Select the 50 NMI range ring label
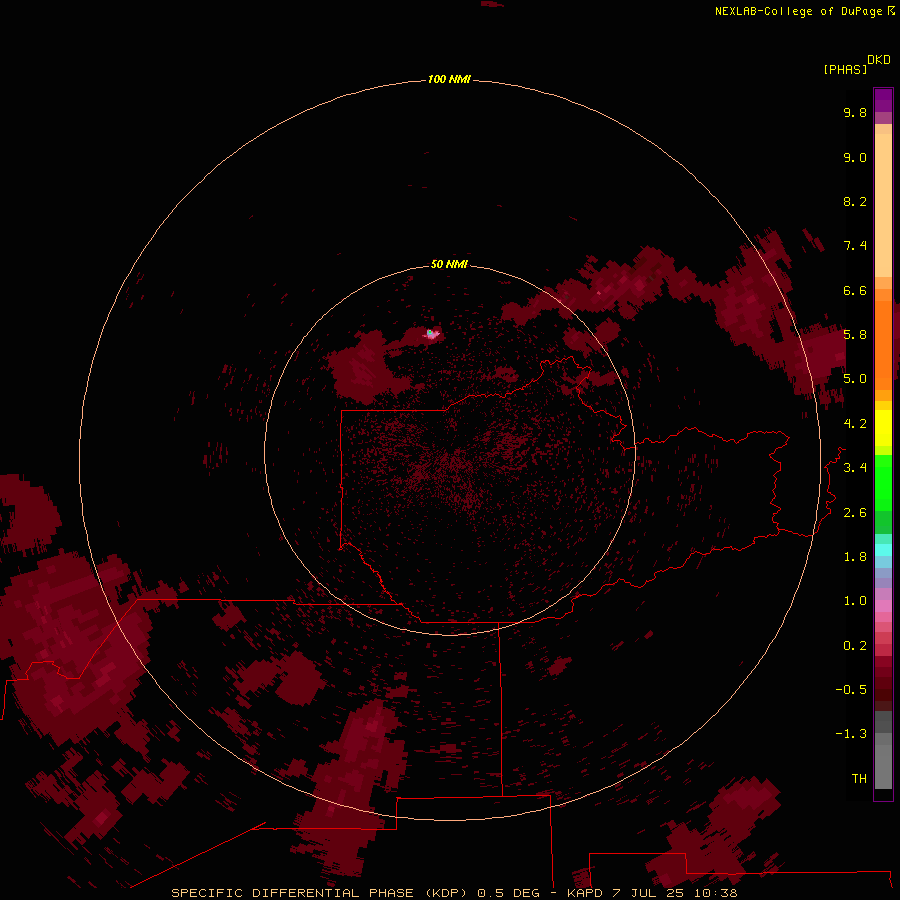The image size is (900, 900). tap(449, 264)
